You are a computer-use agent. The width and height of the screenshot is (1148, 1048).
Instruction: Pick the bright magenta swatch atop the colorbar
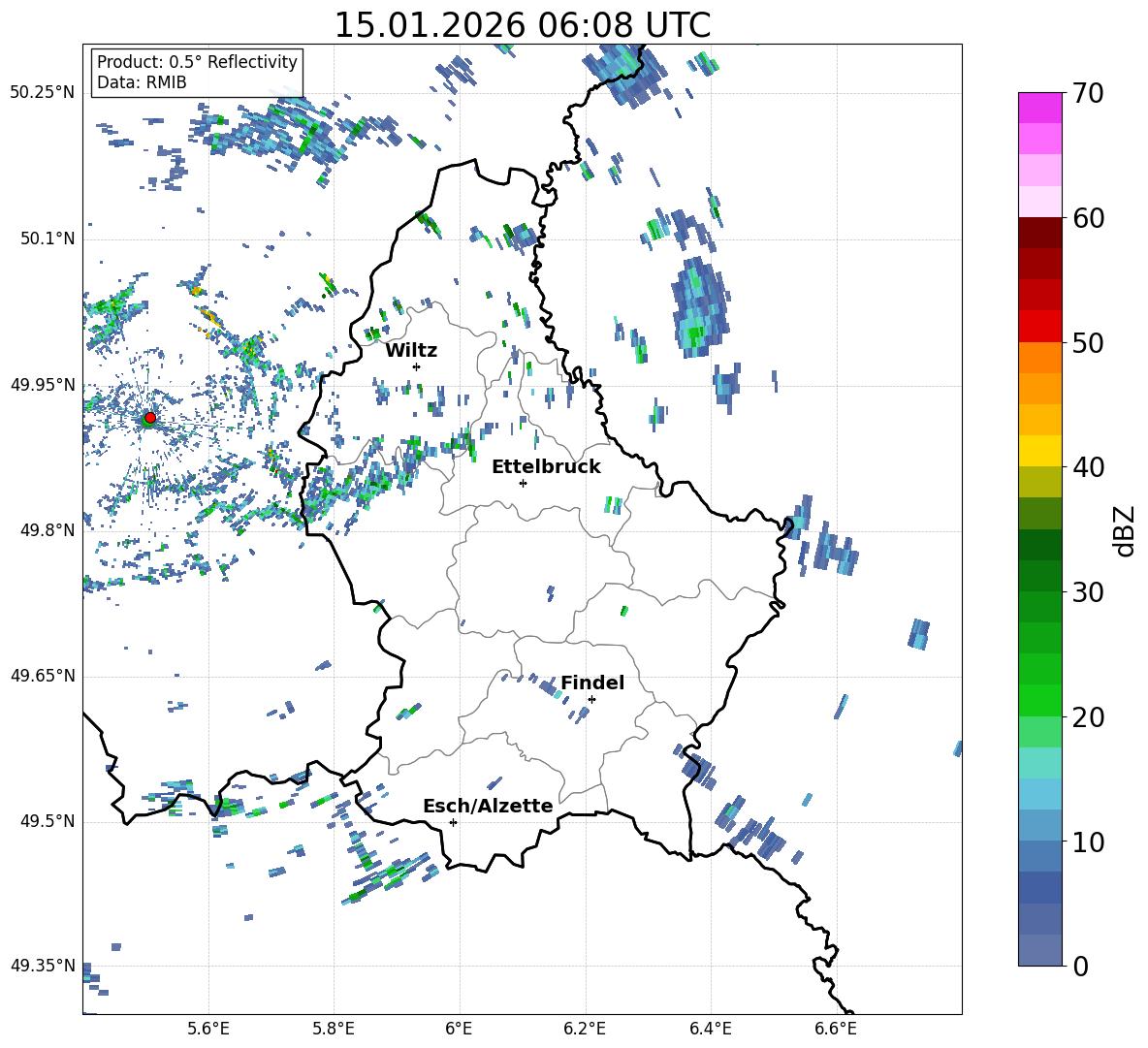[1040, 108]
